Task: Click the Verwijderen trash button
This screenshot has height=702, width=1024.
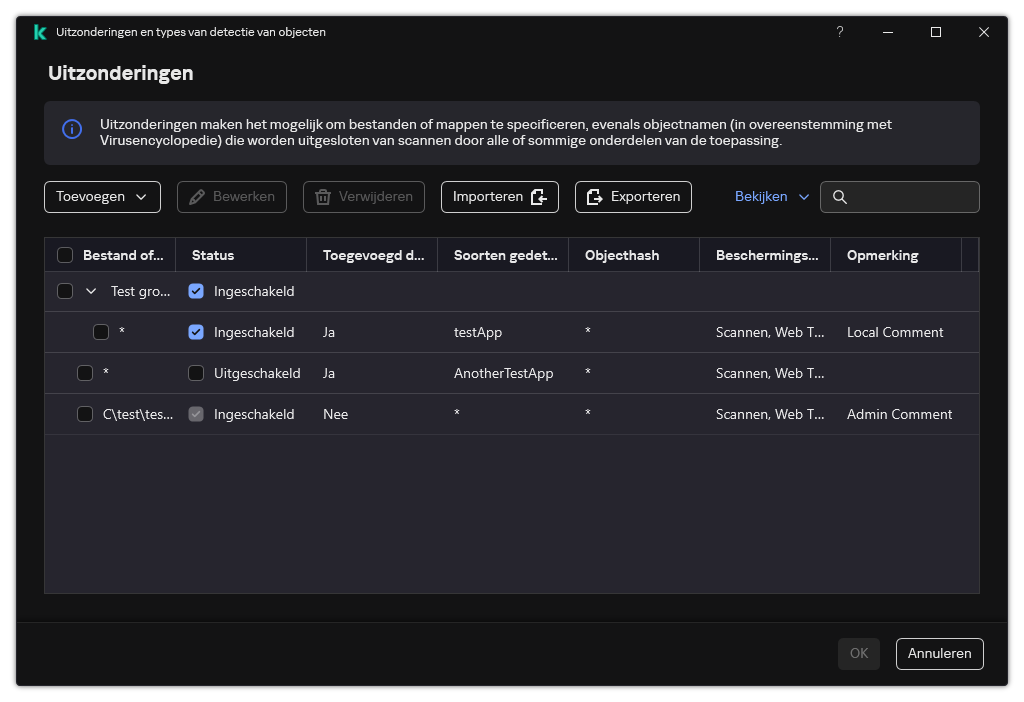Action: coord(364,197)
